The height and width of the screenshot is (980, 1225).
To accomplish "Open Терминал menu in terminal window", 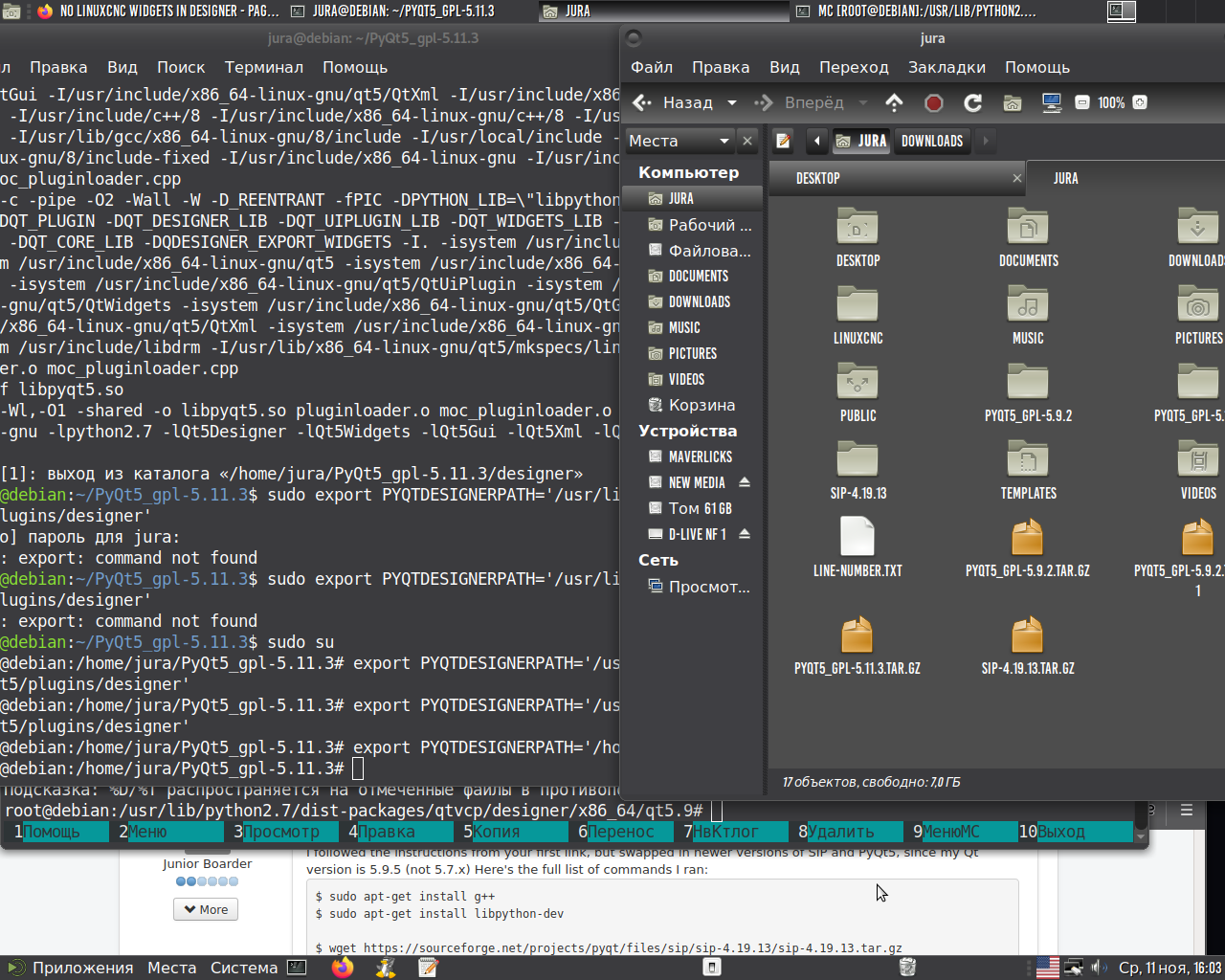I will pyautogui.click(x=264, y=67).
